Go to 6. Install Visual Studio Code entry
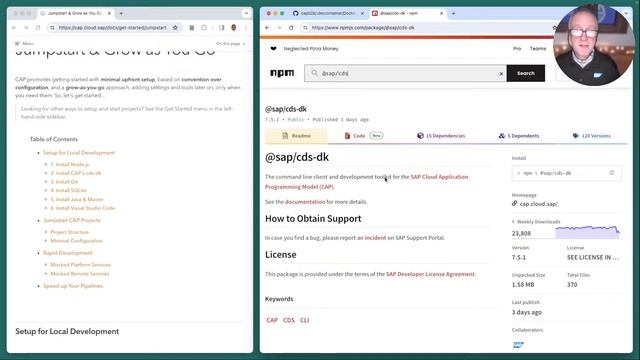Screen dimensions: 640x360 [82, 208]
